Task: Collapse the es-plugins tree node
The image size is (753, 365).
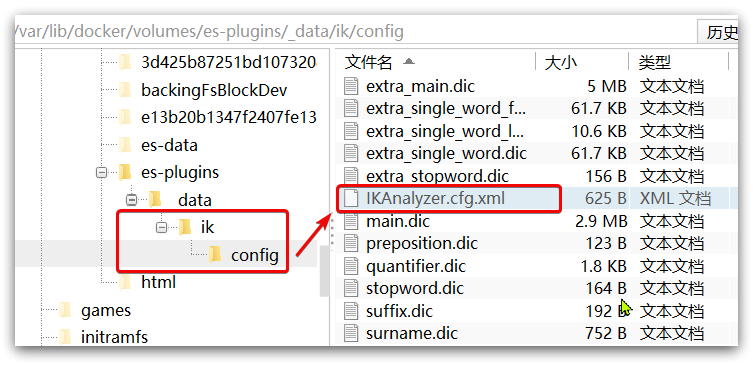Action: 101,172
